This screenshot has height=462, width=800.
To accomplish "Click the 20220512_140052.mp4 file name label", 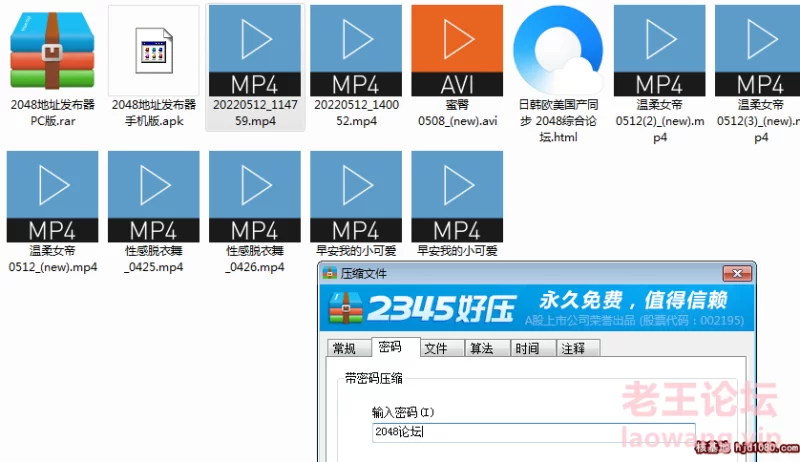I will pos(356,113).
